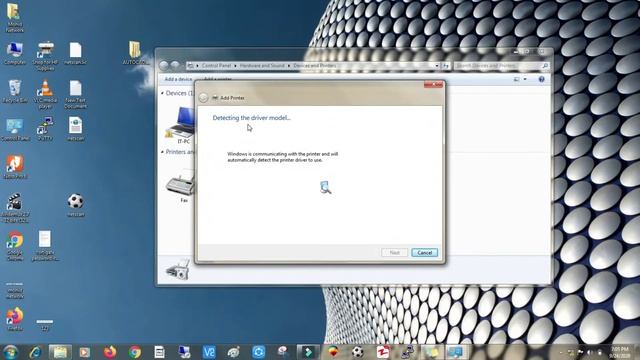The height and width of the screenshot is (360, 640).
Task: Click Add a device in Devices and Printers toolbar
Action: tap(178, 79)
